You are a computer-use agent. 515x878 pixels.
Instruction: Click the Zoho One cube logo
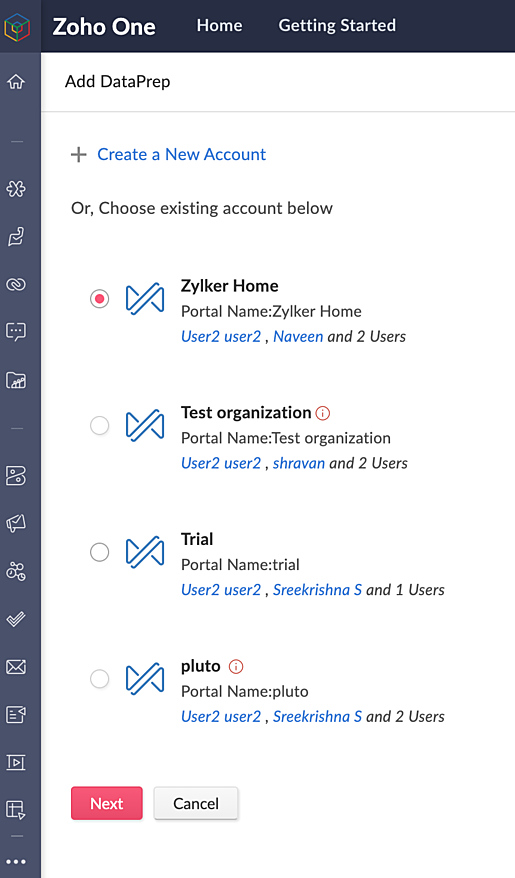coord(17,26)
